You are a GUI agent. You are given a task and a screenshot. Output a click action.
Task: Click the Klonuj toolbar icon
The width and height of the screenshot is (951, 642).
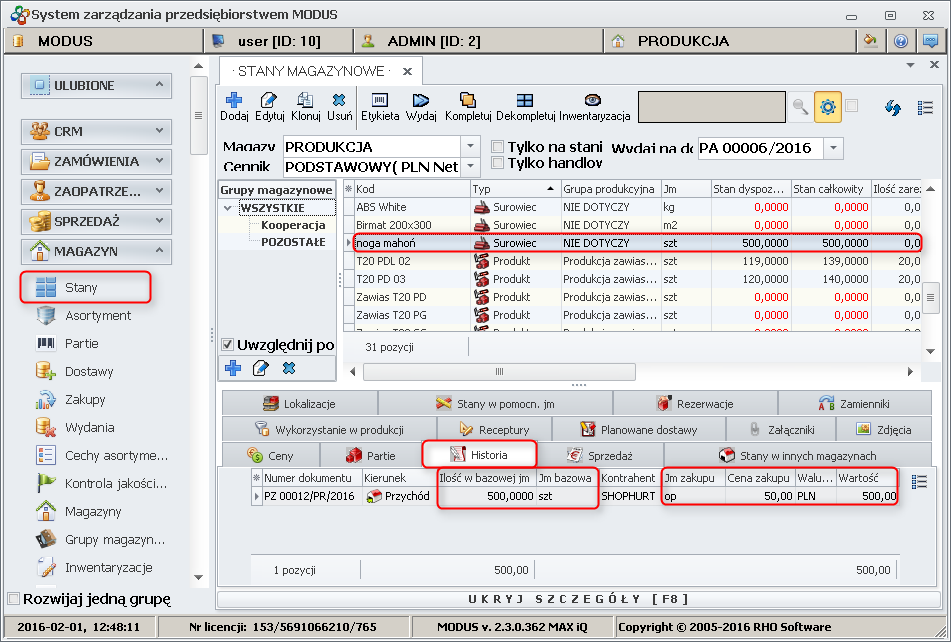coord(305,101)
